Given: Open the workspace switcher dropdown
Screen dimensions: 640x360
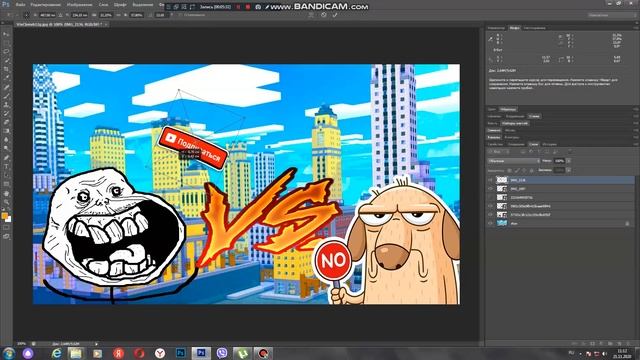Looking at the screenshot, I should point(612,15).
